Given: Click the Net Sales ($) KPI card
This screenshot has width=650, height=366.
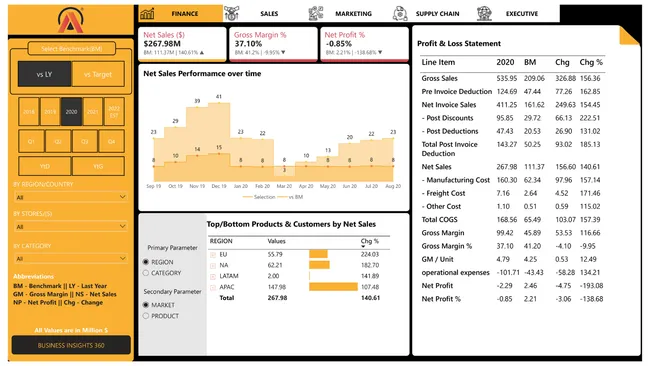Looking at the screenshot, I should (x=182, y=44).
